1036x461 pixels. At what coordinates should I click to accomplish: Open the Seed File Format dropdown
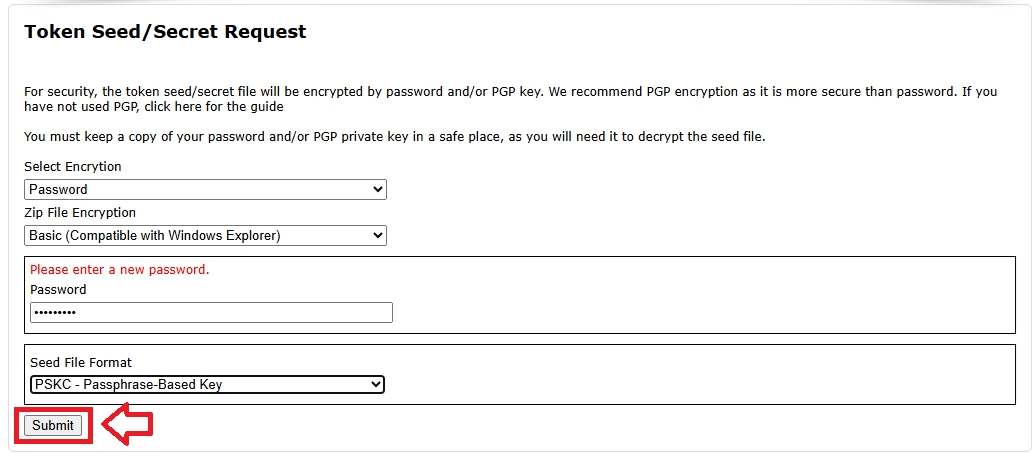tap(207, 385)
